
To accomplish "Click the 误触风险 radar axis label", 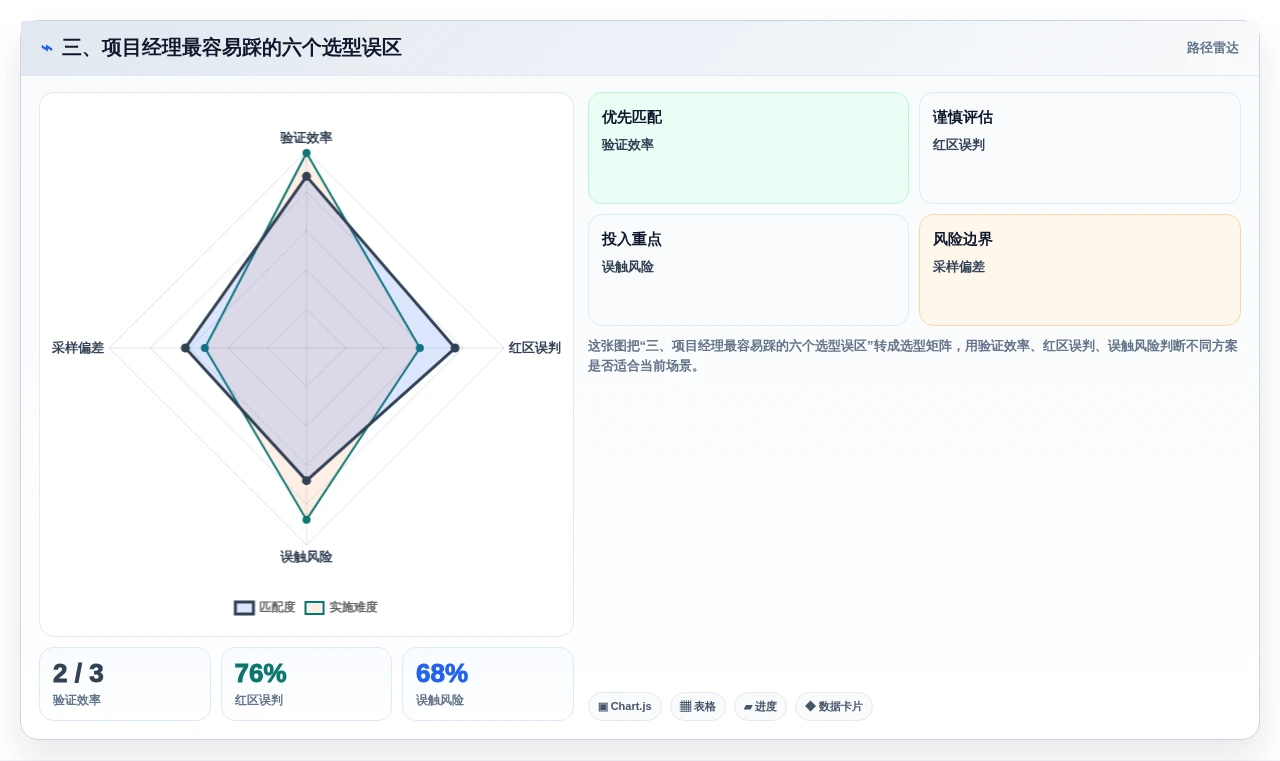I will coord(306,557).
